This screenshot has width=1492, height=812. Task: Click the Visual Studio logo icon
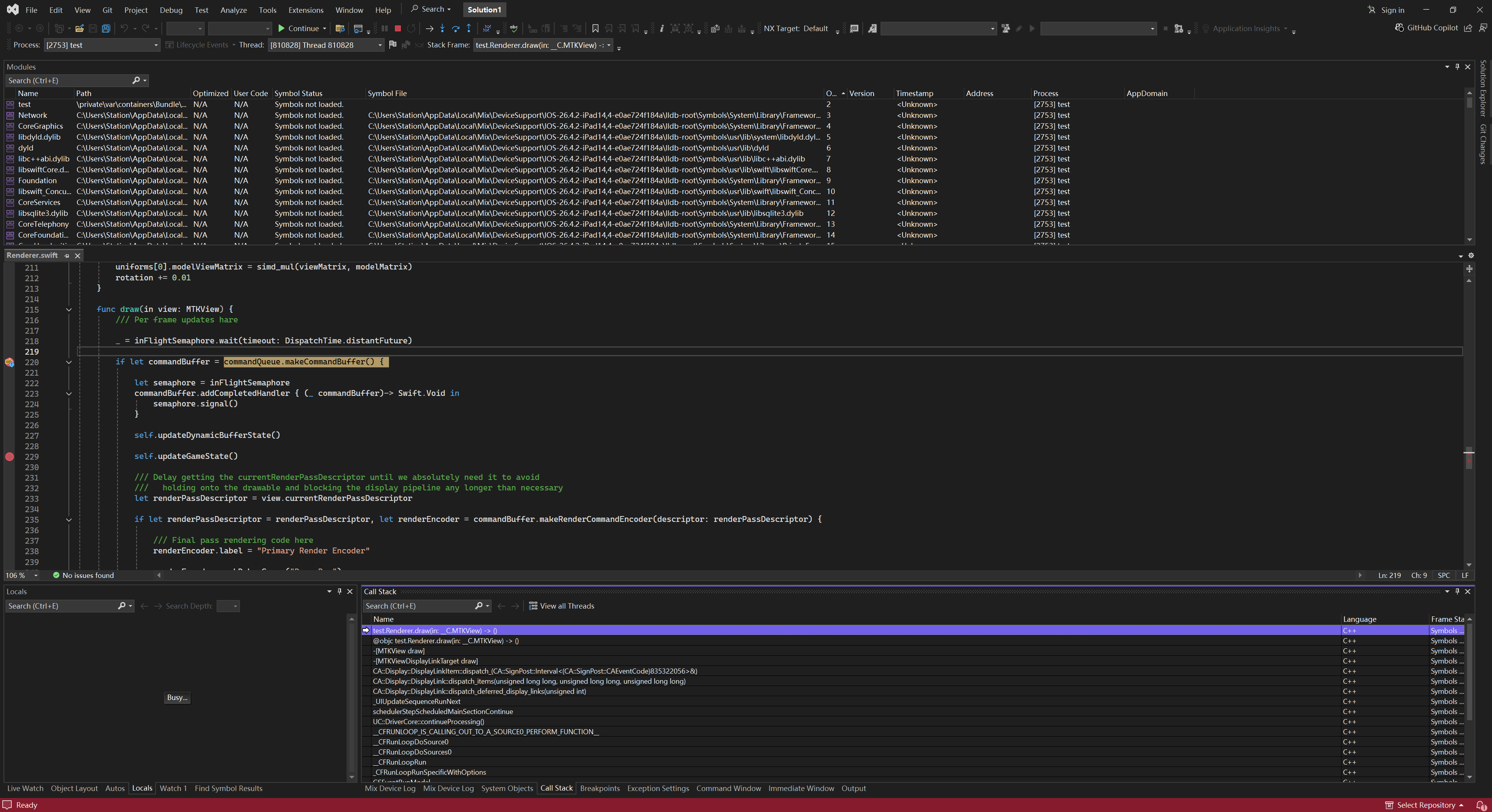click(13, 10)
